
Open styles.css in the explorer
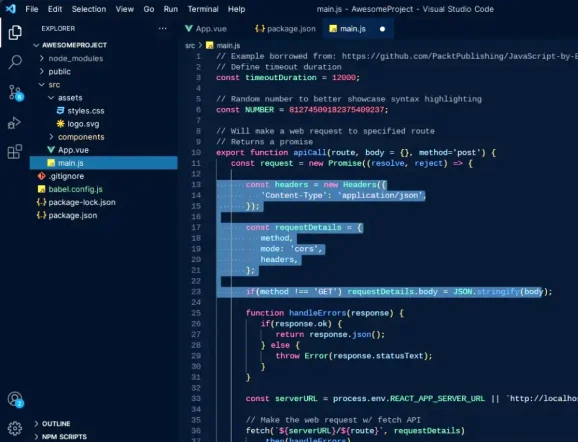point(86,111)
